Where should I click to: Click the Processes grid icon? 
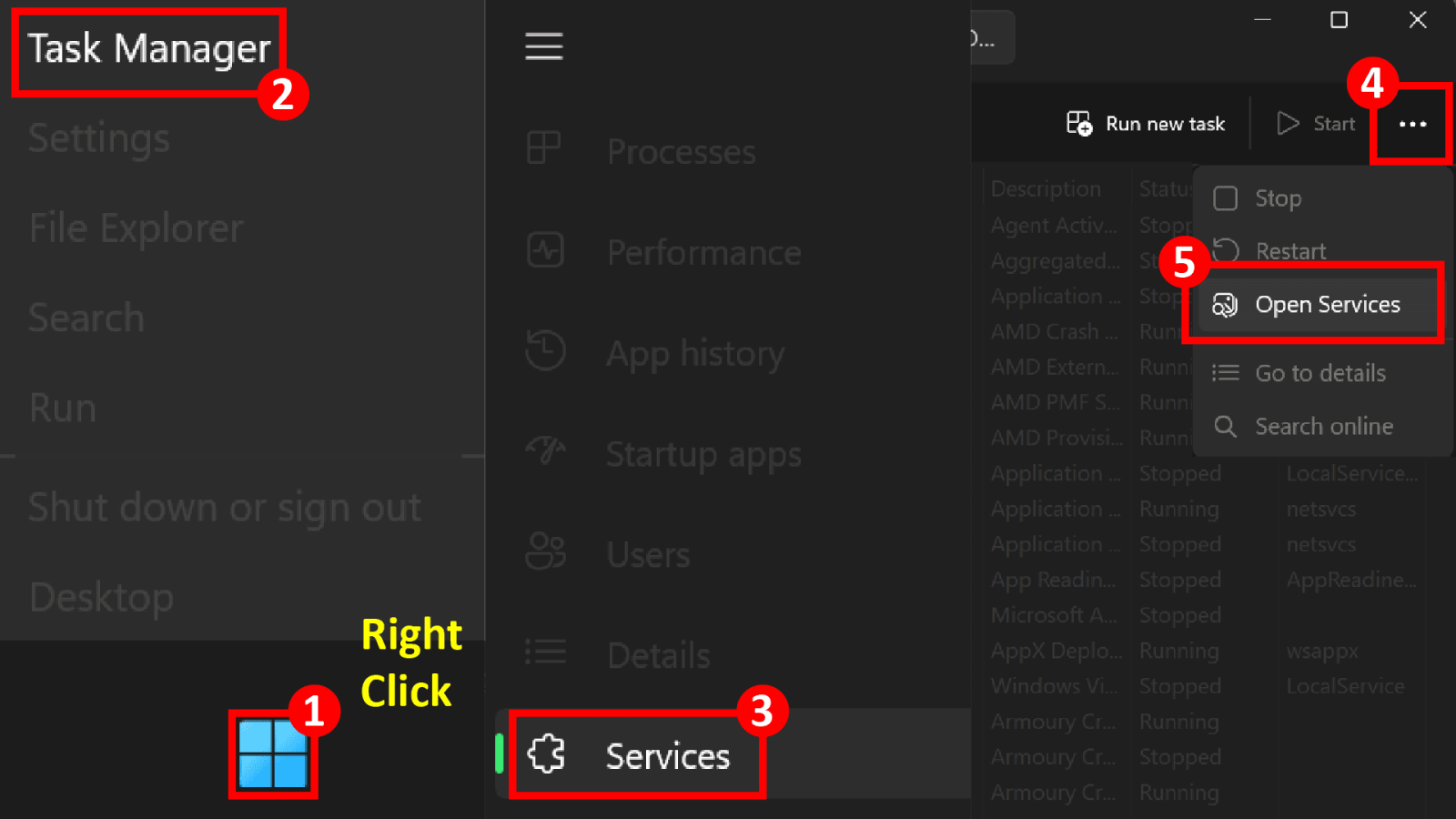pyautogui.click(x=544, y=147)
